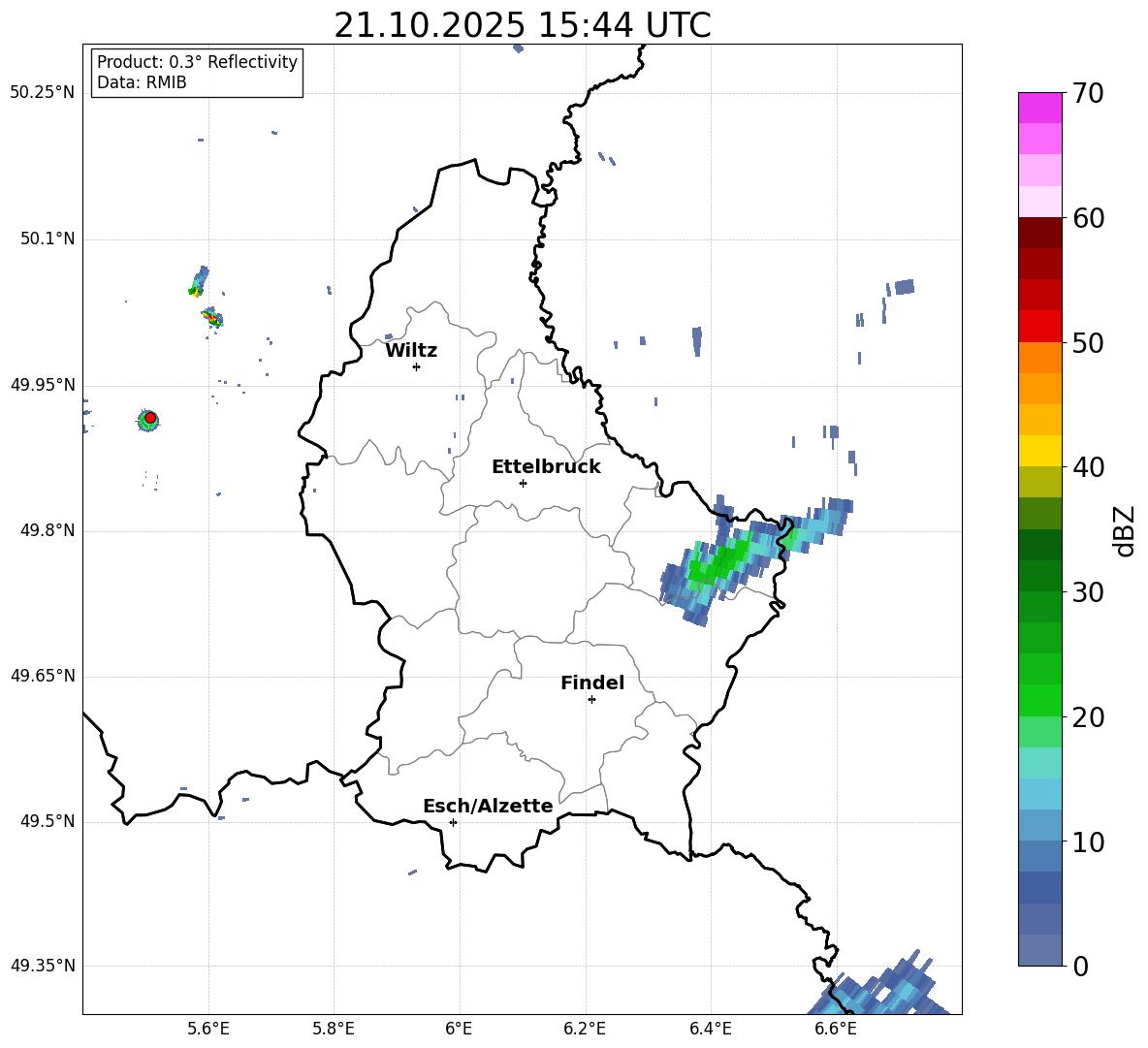Click the colorbar tick value 40
The image size is (1148, 1048).
pyautogui.click(x=1088, y=467)
